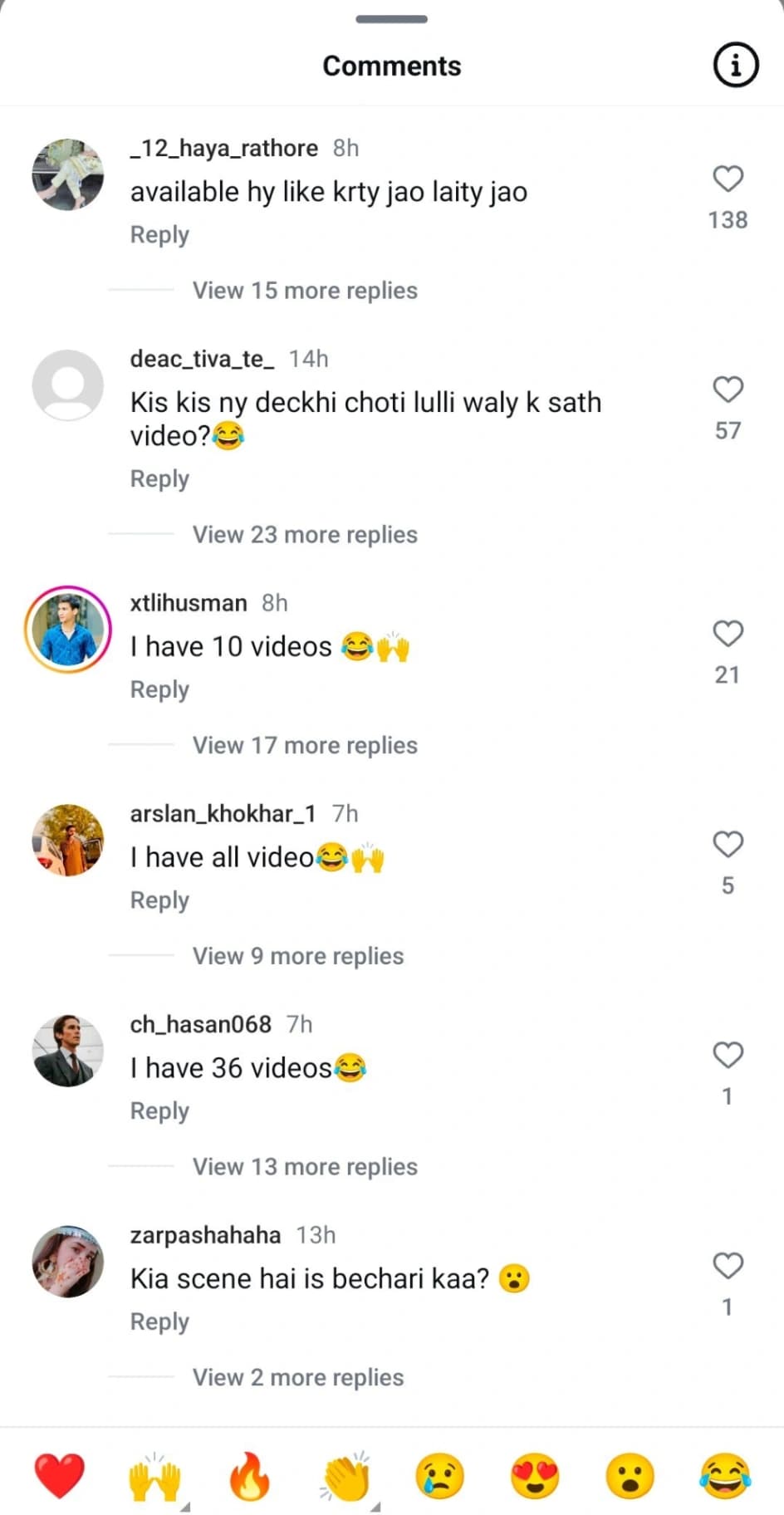Viewport: 784px width, 1515px height.
Task: Expand 'View 9 more replies'
Action: tap(298, 956)
